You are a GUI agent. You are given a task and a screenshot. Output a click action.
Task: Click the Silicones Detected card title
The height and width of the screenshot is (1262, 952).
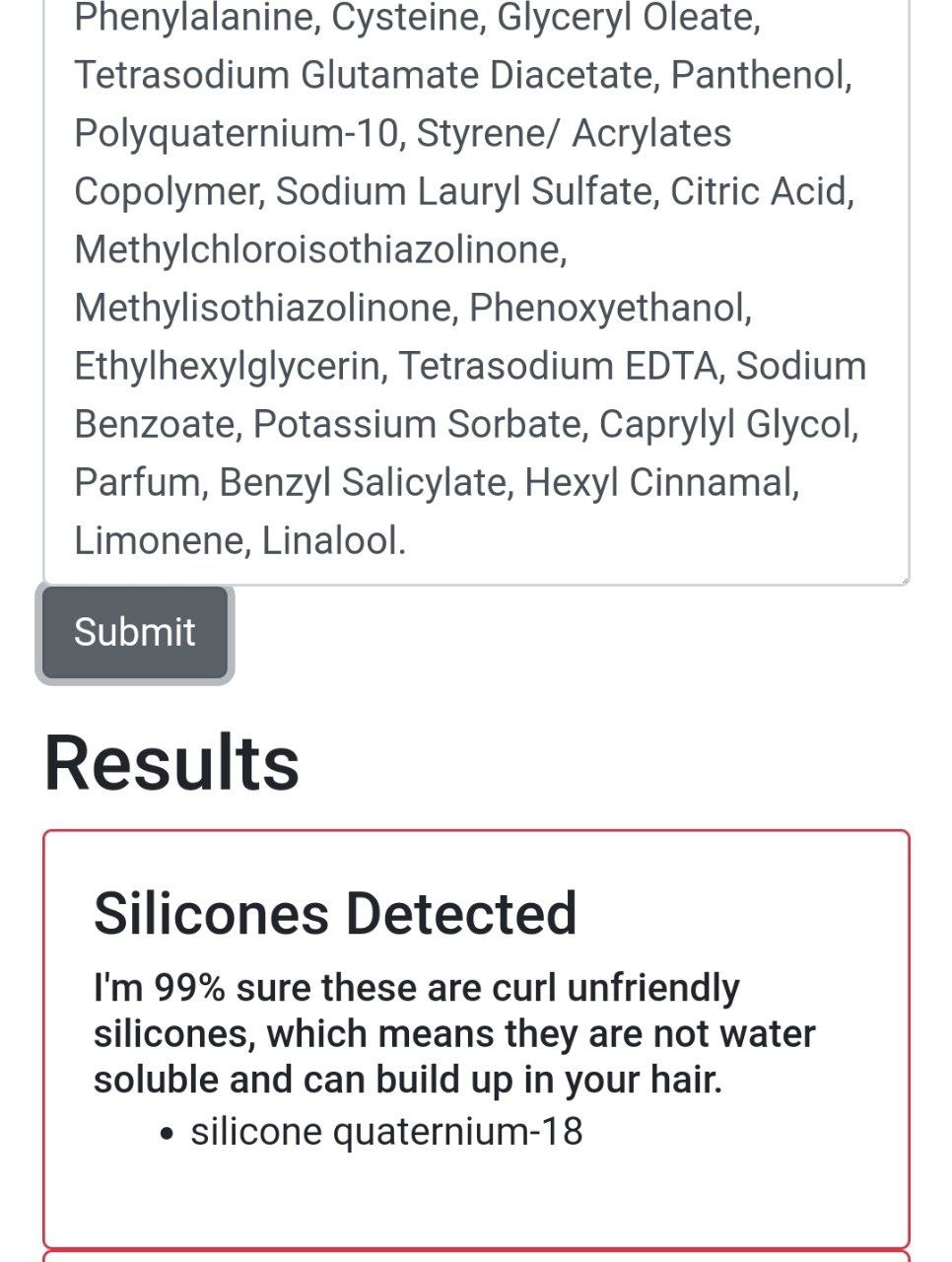[335, 913]
